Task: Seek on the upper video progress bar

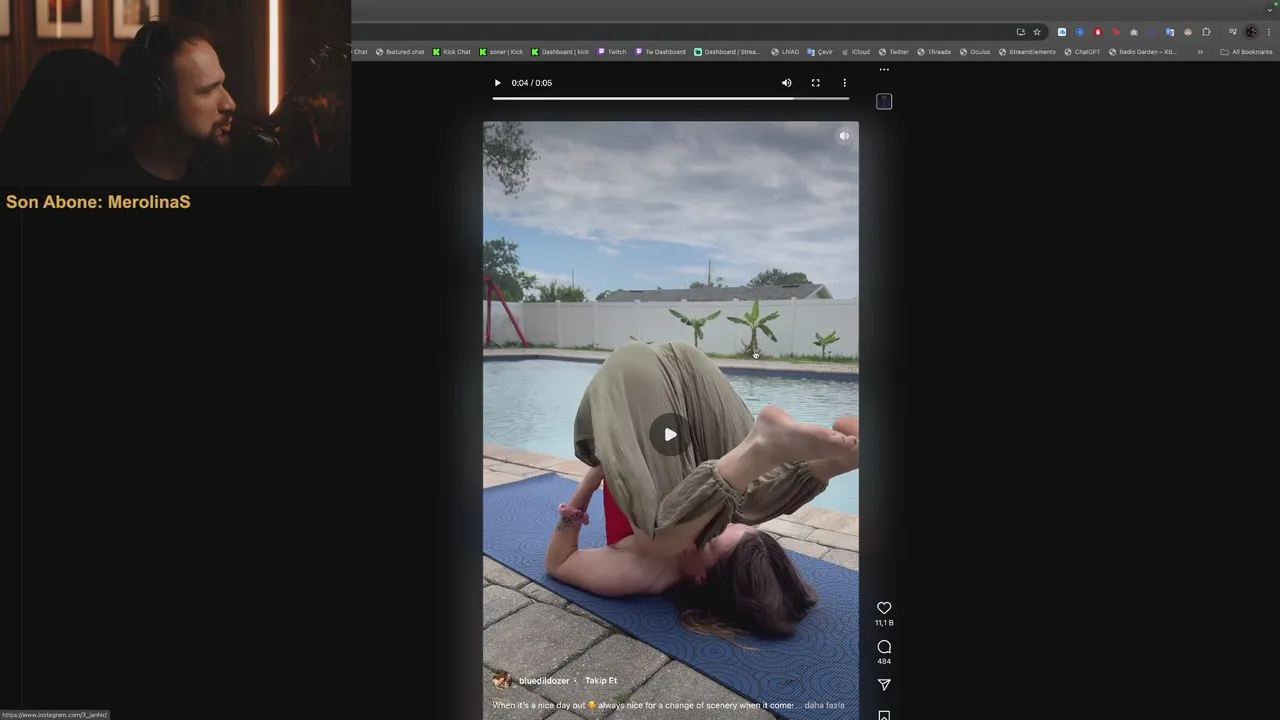Action: pyautogui.click(x=670, y=98)
